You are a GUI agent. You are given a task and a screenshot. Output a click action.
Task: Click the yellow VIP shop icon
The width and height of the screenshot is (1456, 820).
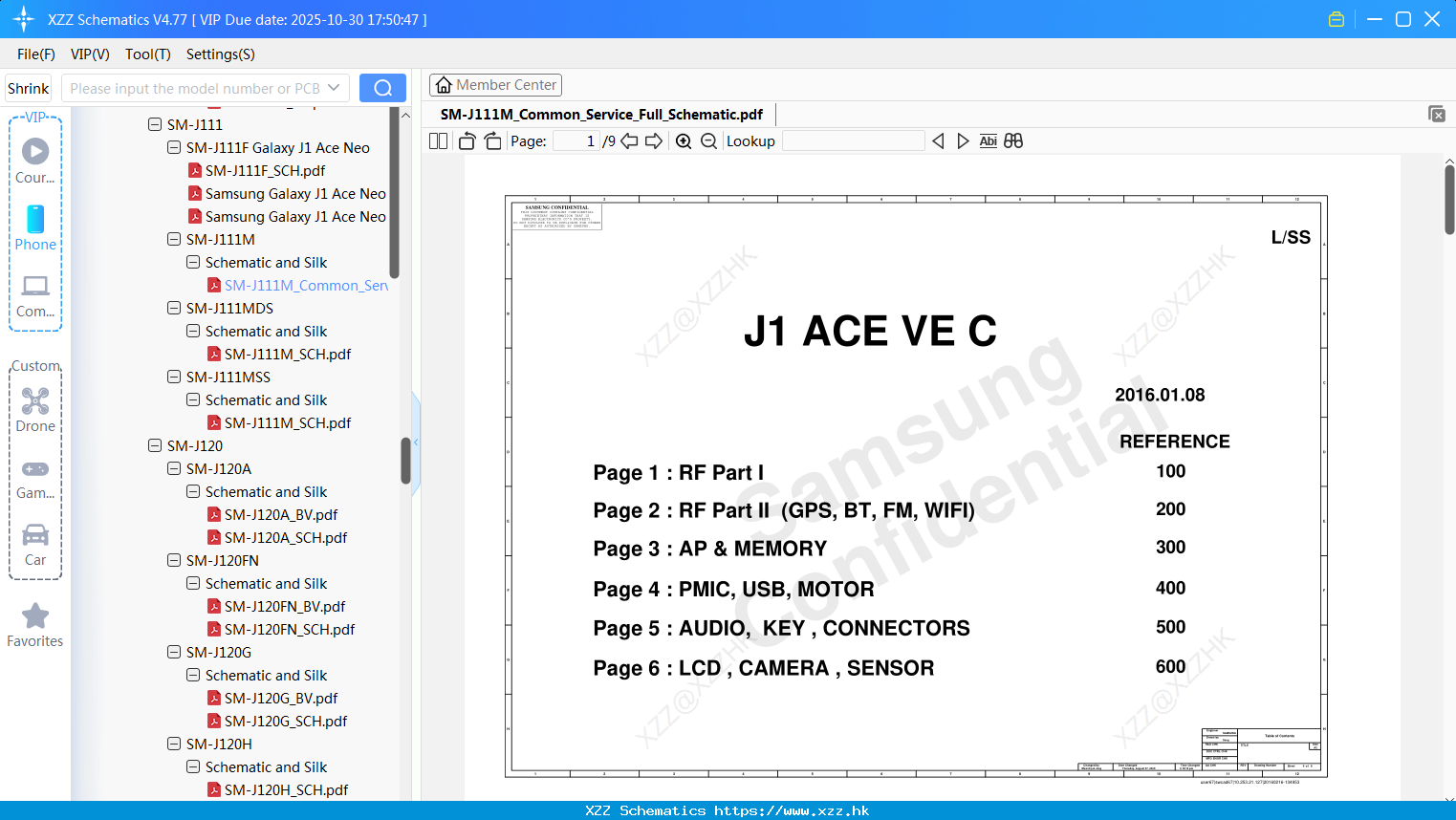[1336, 19]
